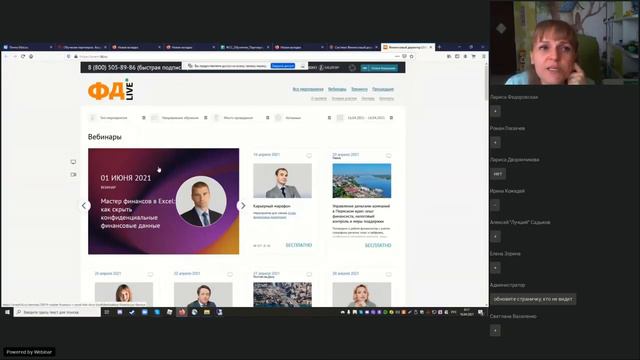Open the Вебинары navigation link
Viewport: 640px width, 360px height.
(337, 89)
